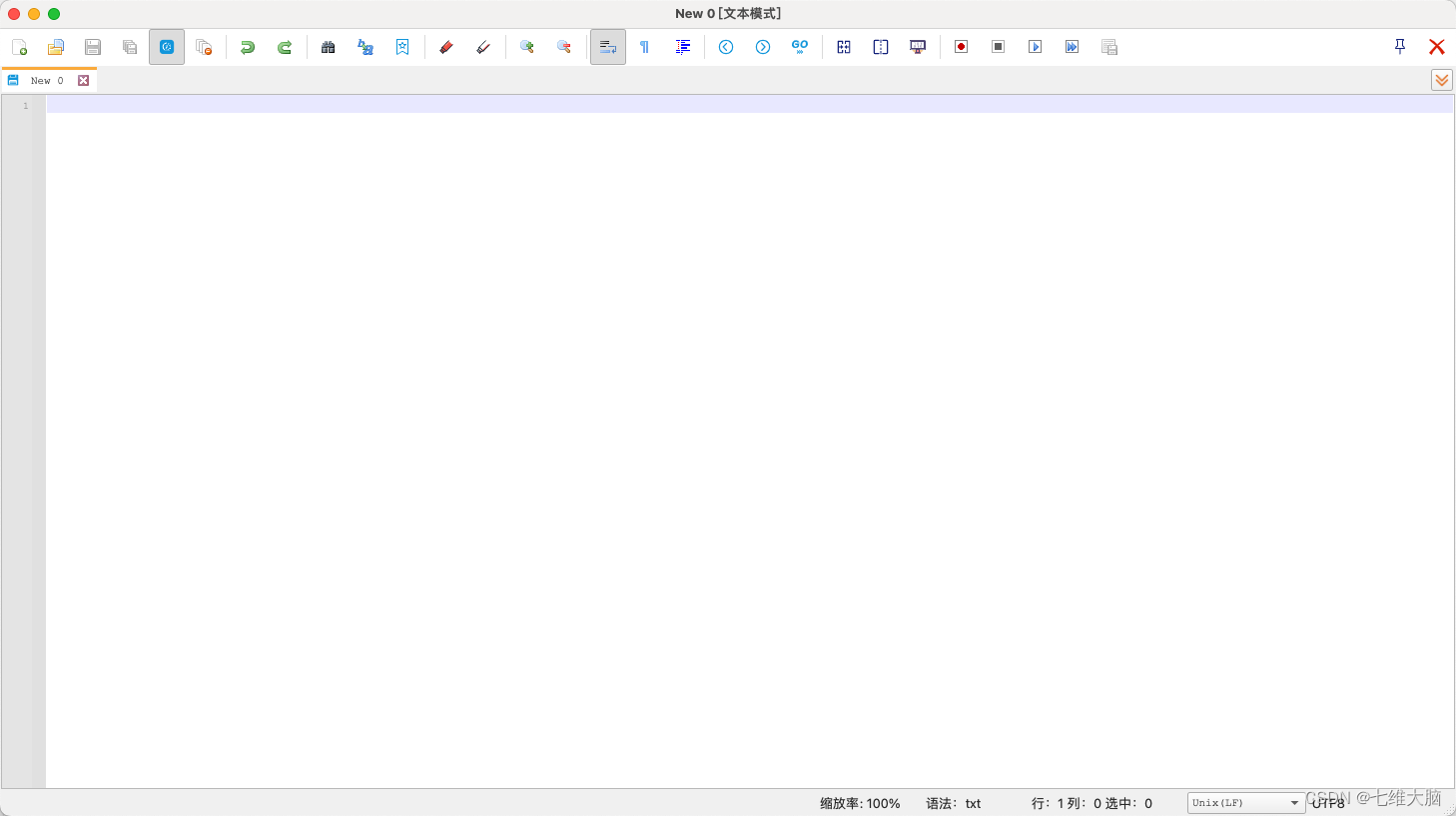Pin the toolbar
The width and height of the screenshot is (1456, 816).
point(1399,46)
